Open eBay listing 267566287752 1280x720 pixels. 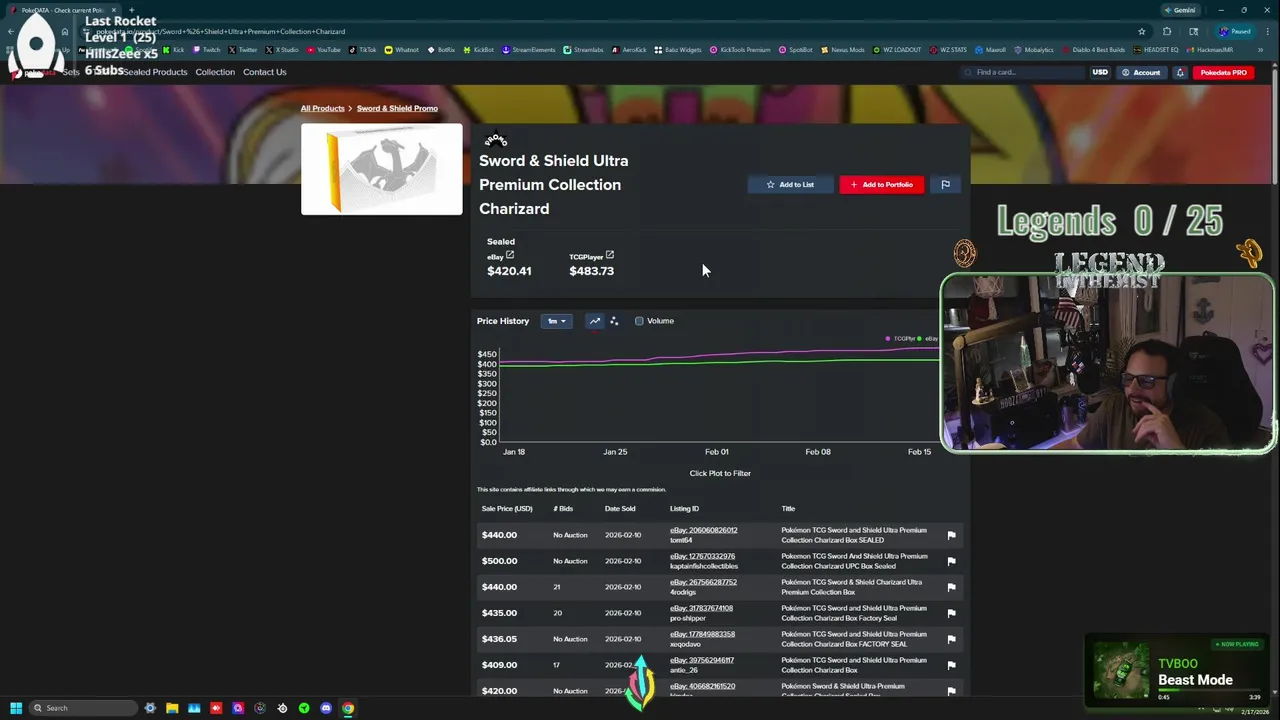703,582
